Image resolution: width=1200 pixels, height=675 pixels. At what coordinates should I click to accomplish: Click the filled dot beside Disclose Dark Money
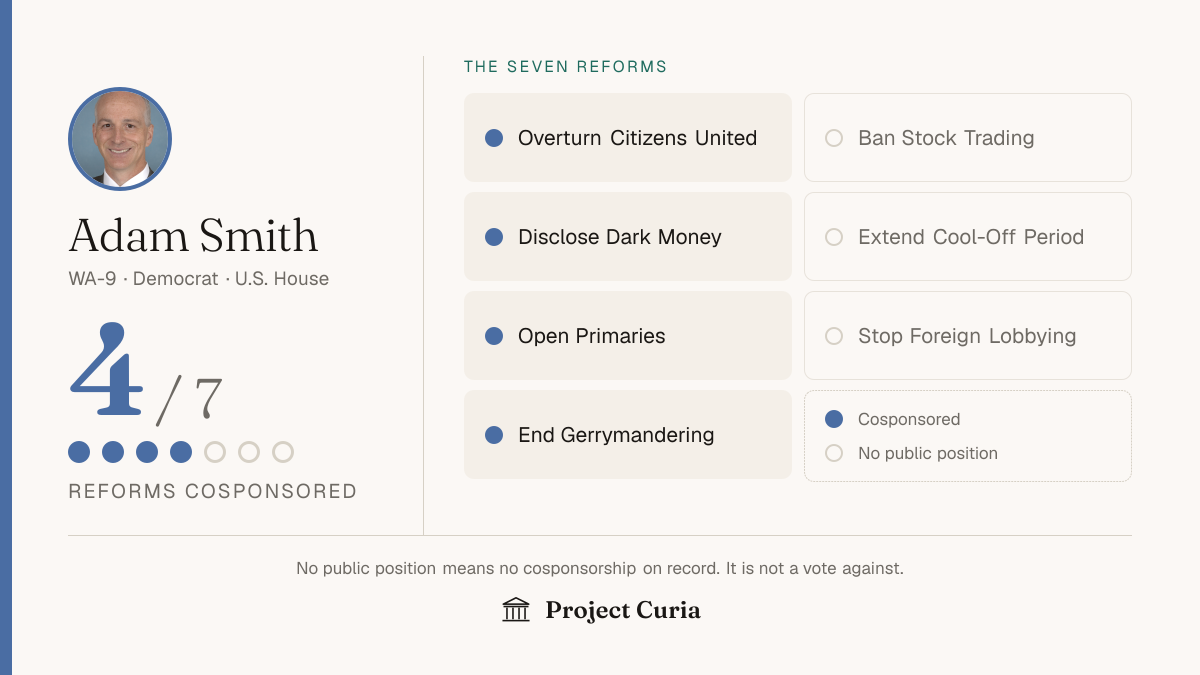pos(494,237)
